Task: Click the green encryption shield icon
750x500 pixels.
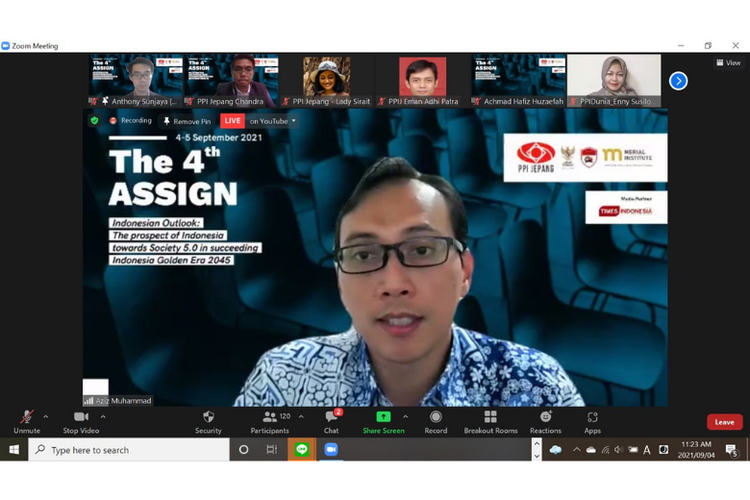Action: [95, 121]
